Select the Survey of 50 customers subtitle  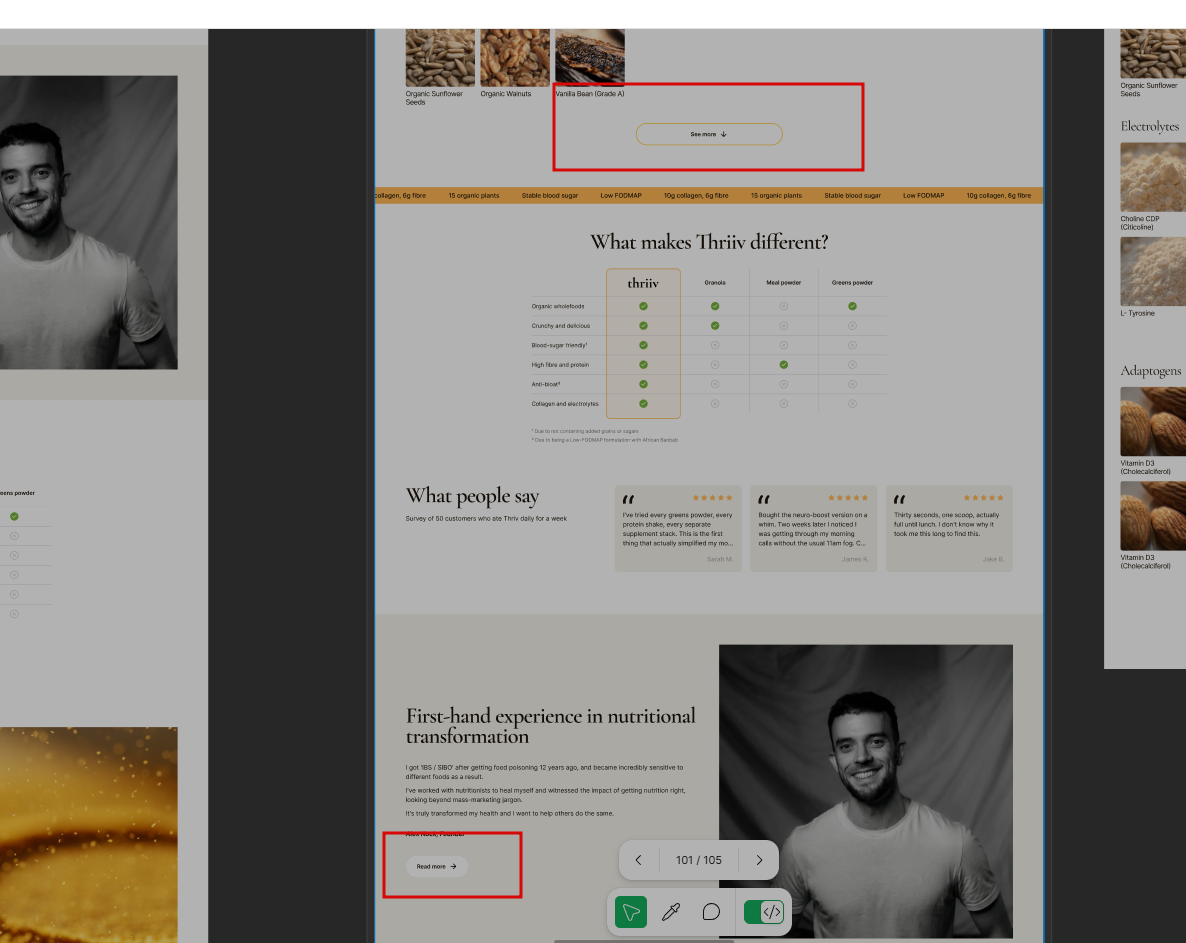click(486, 519)
